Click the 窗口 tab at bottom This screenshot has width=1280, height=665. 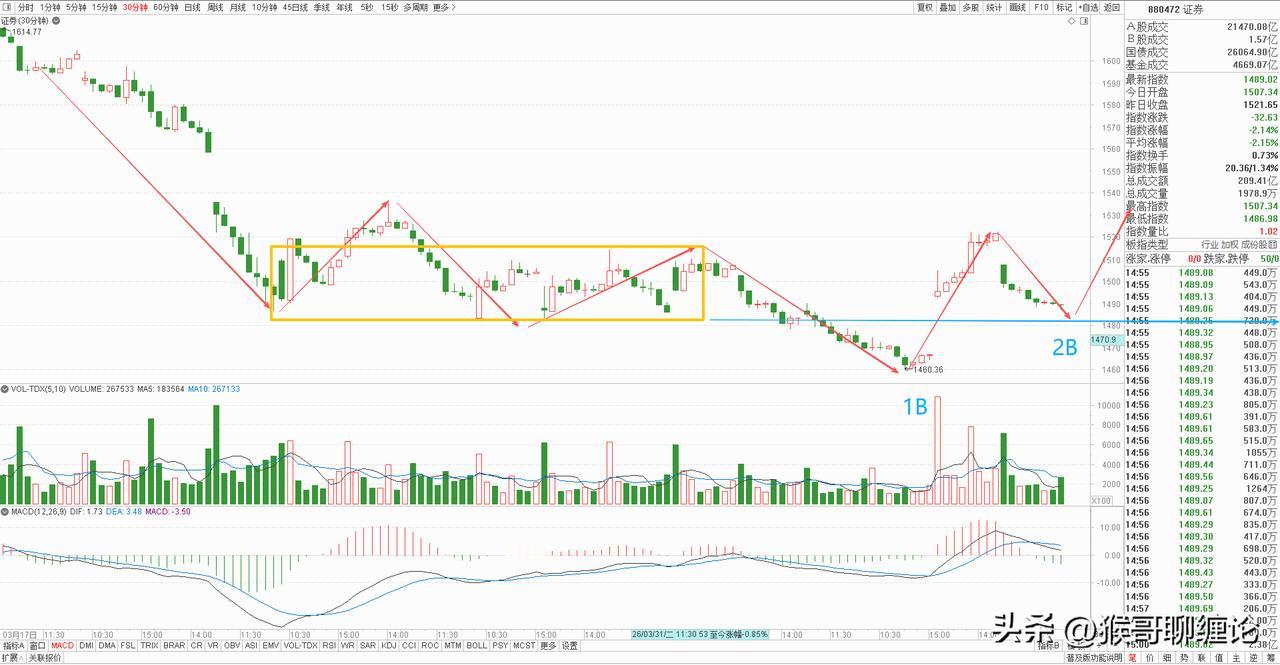37,645
